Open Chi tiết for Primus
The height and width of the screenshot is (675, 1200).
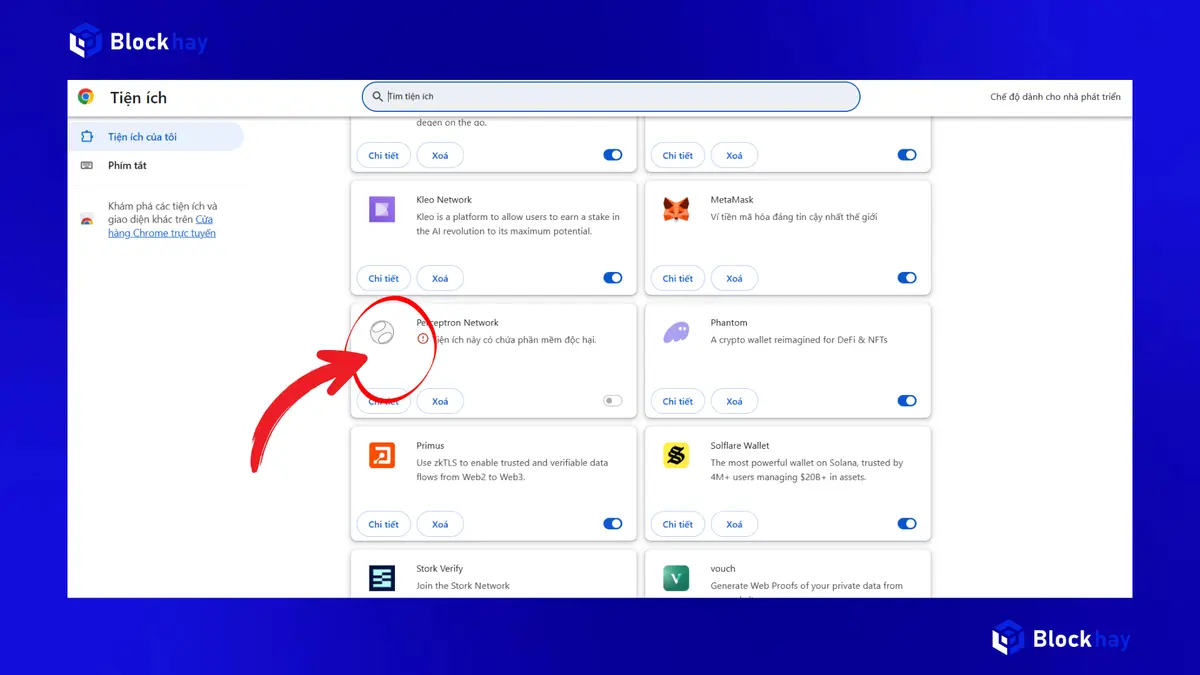383,525
